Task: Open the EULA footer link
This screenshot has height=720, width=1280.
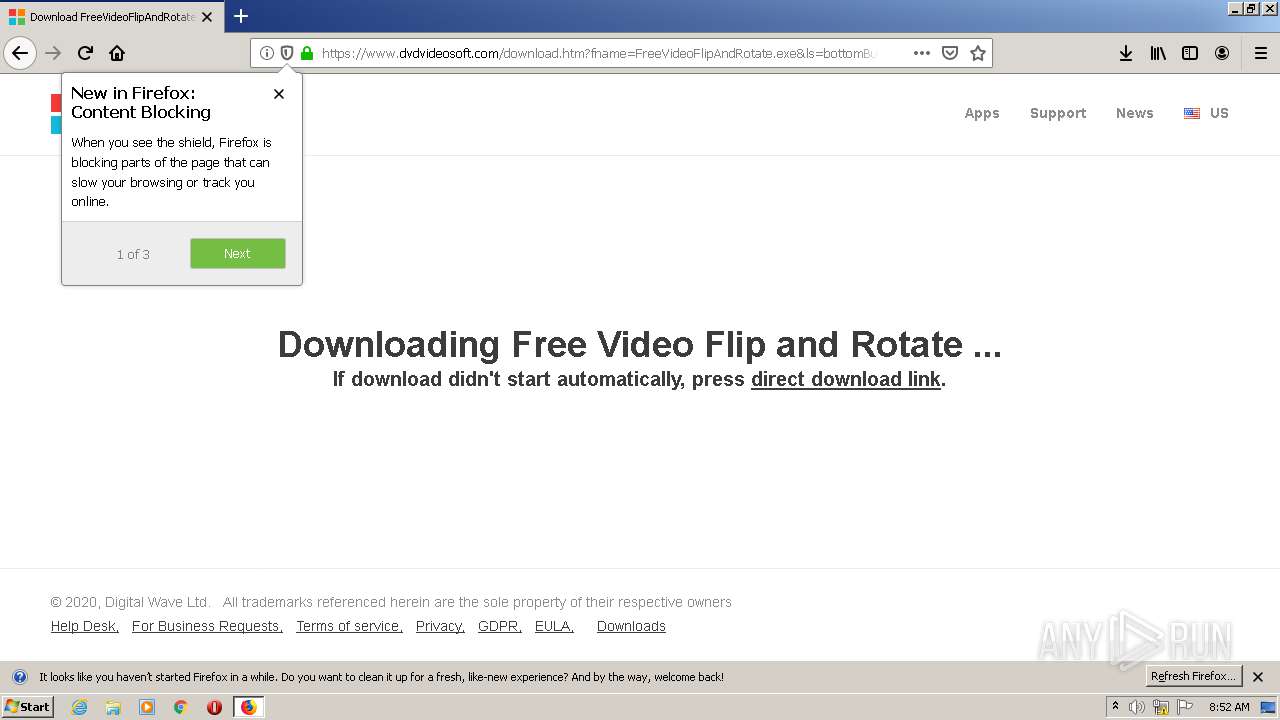Action: [554, 626]
